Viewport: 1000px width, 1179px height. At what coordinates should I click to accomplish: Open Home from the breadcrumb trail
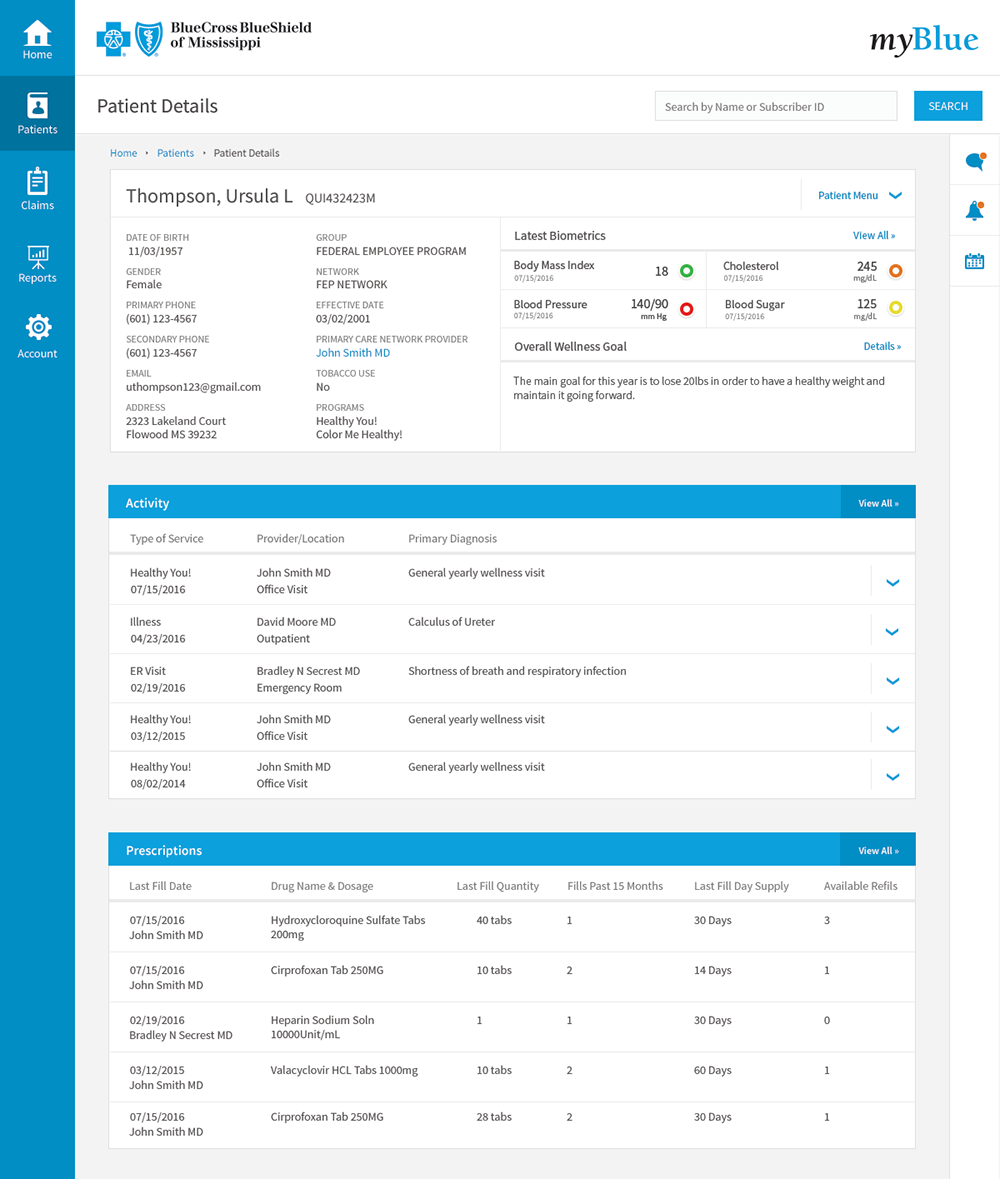click(123, 153)
